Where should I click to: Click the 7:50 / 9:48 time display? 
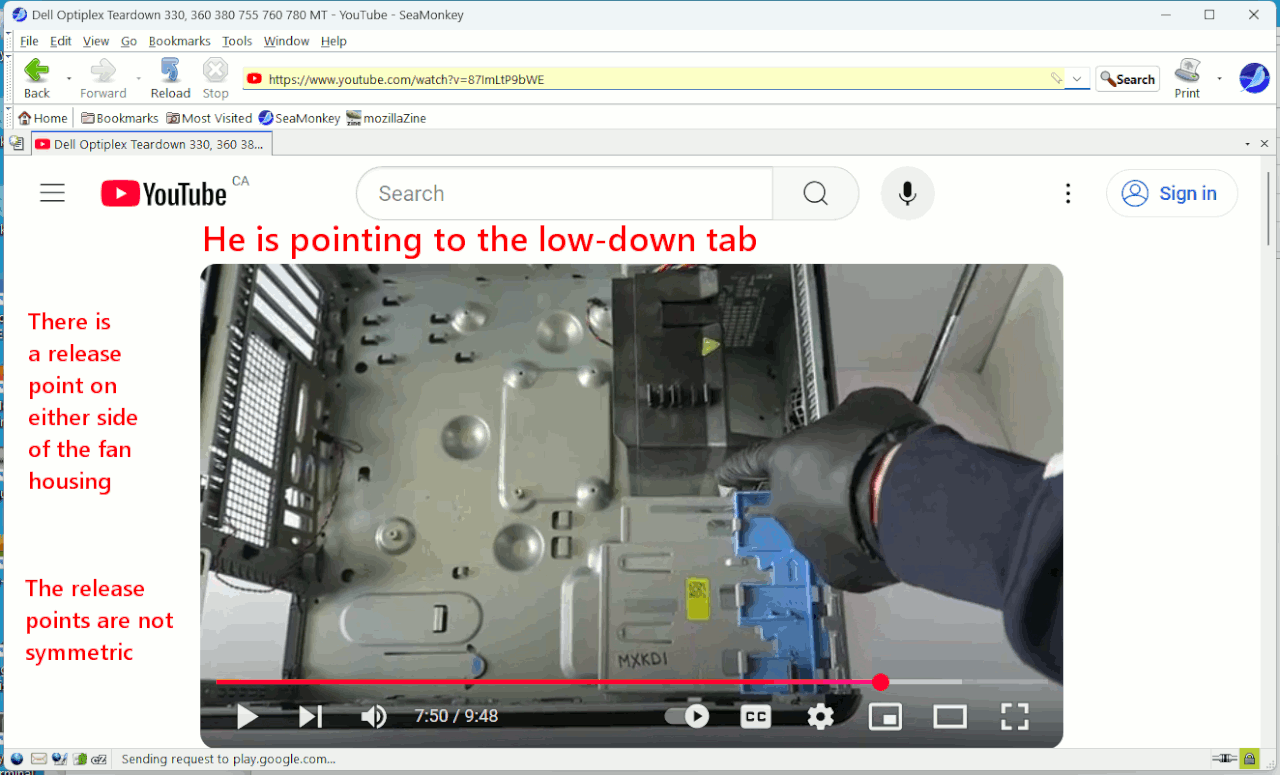click(x=456, y=716)
